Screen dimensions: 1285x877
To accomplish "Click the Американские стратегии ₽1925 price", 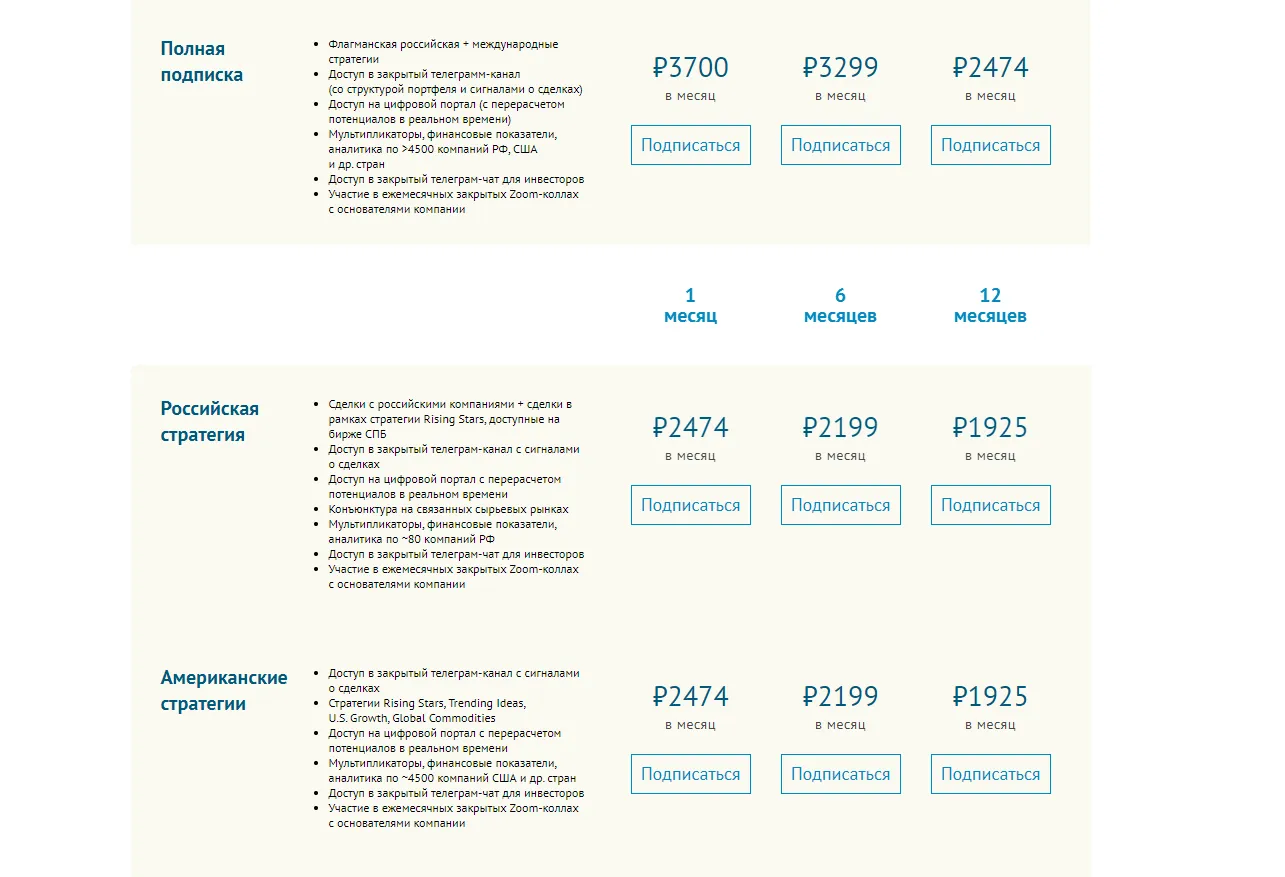I will tap(990, 697).
